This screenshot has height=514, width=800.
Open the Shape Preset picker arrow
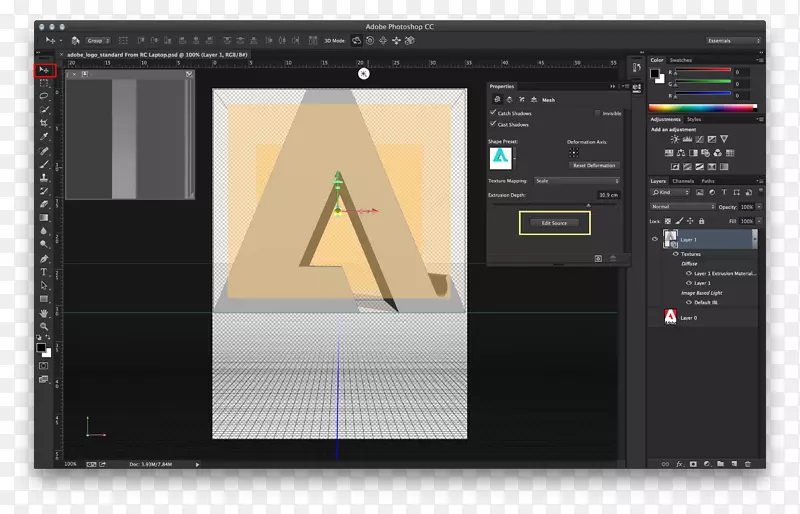coord(514,158)
